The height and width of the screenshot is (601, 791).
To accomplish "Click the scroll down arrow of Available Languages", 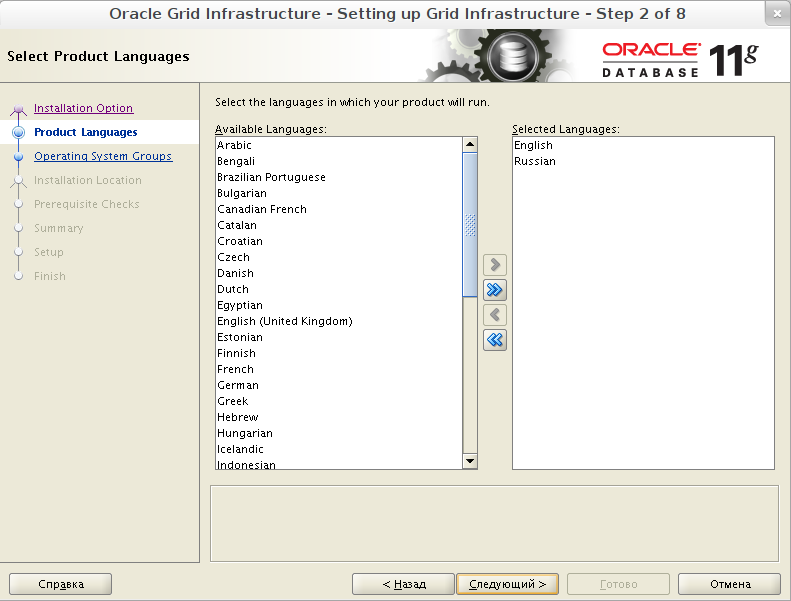I will [x=470, y=461].
